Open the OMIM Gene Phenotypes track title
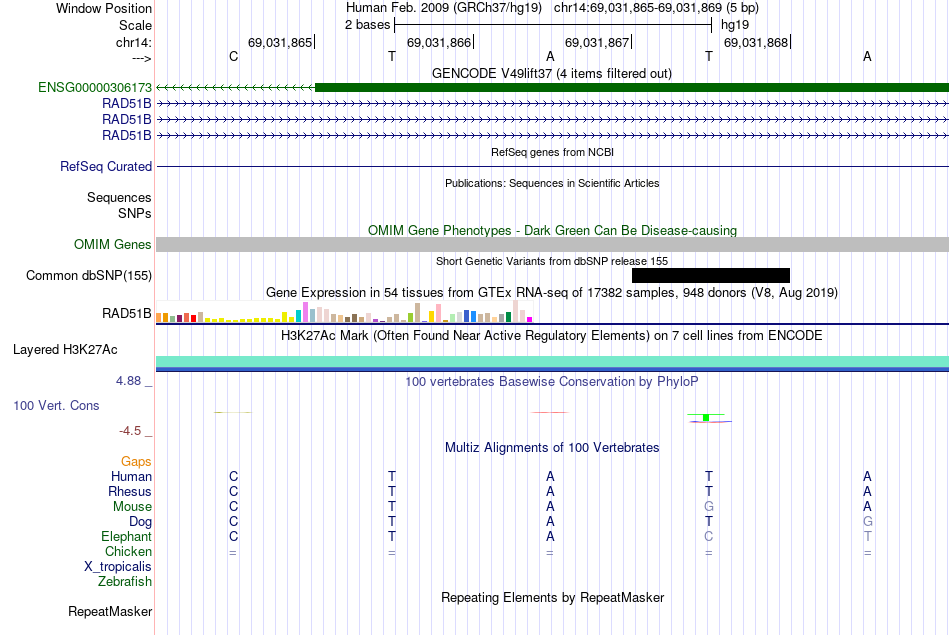Viewport: 950px width, 635px height. [x=552, y=230]
